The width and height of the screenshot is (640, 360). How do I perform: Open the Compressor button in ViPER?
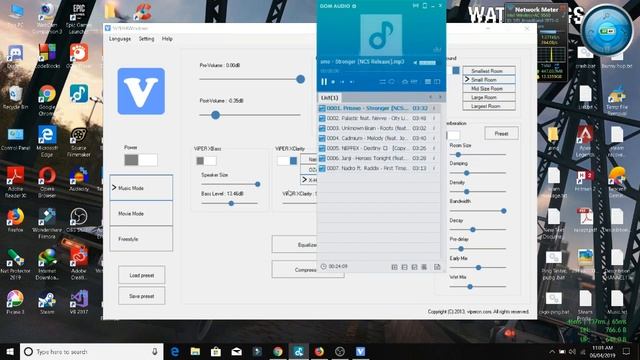[295, 270]
